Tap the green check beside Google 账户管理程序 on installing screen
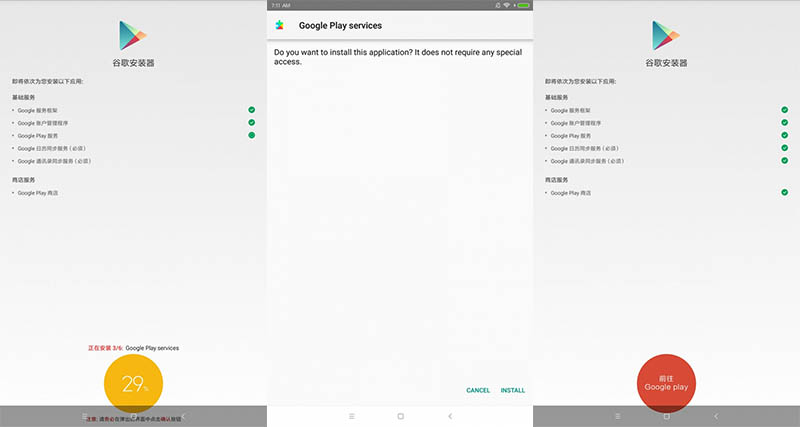Screen dimensions: 800x427 [x=252, y=122]
